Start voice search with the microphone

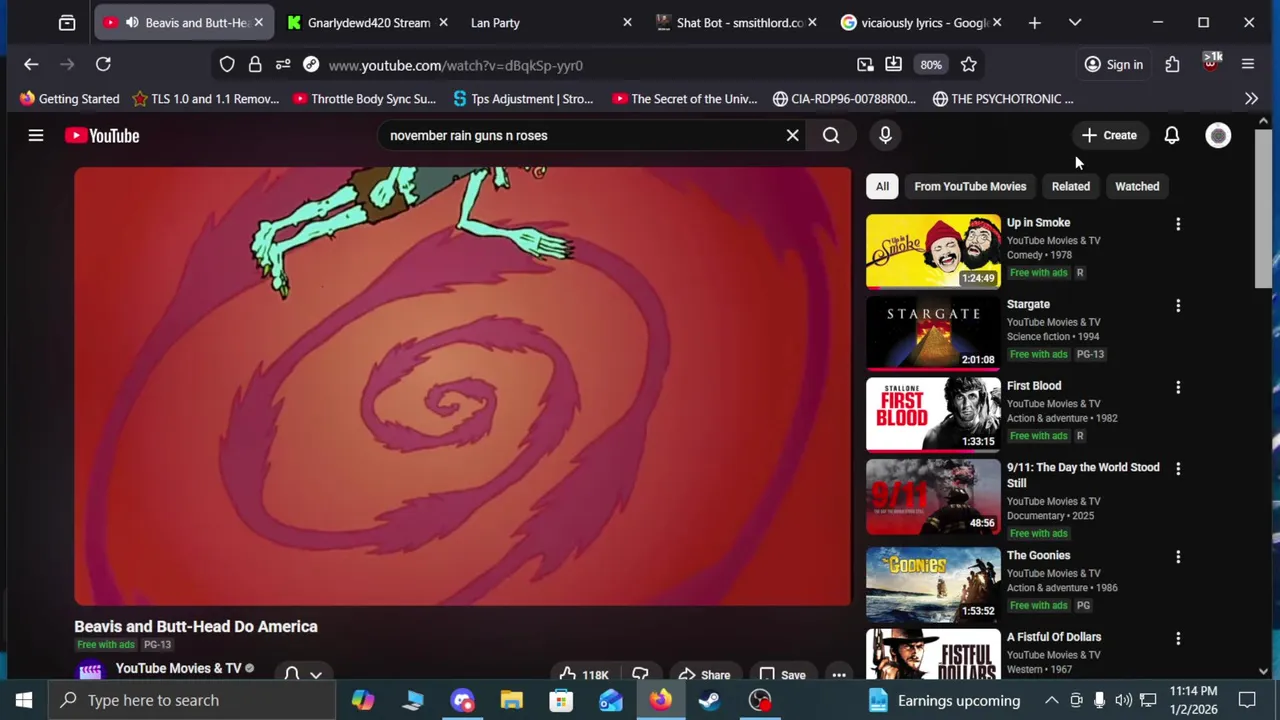click(x=885, y=135)
